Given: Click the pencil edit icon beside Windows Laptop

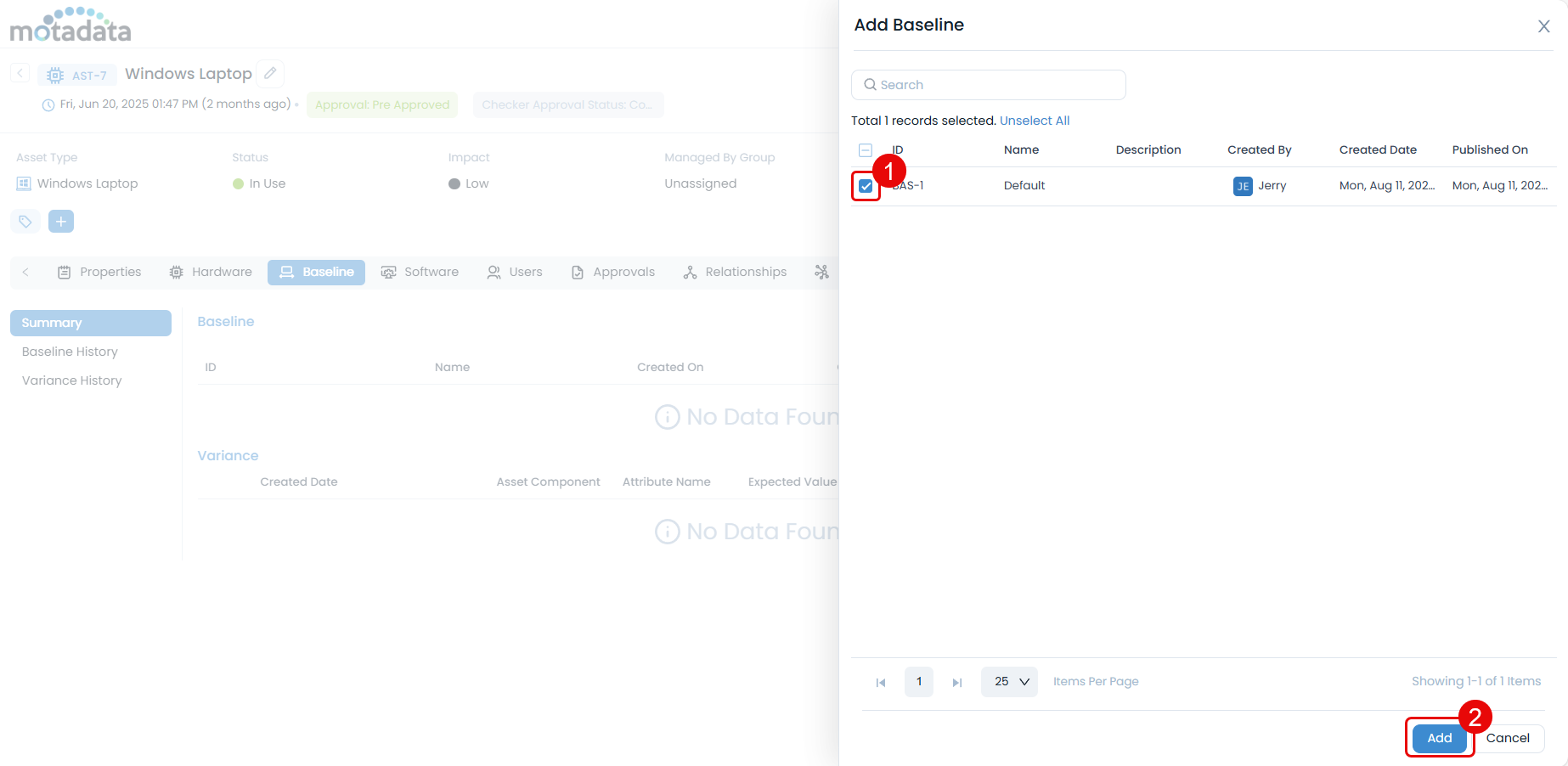Looking at the screenshot, I should tap(270, 74).
